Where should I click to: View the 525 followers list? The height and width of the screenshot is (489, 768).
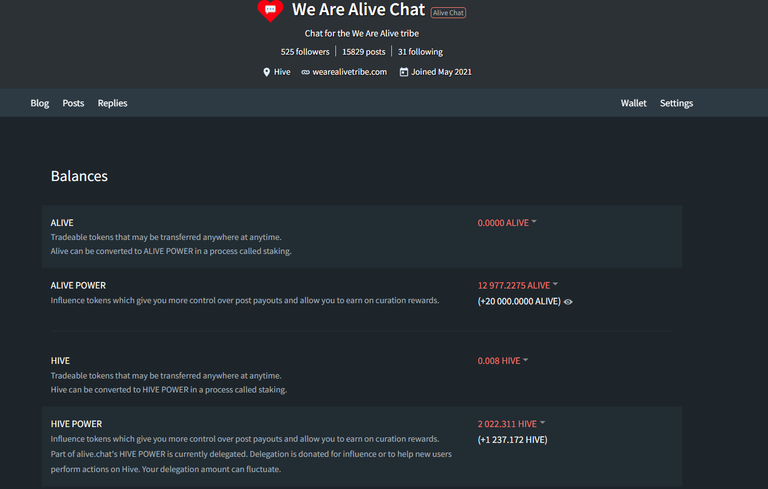(x=305, y=51)
